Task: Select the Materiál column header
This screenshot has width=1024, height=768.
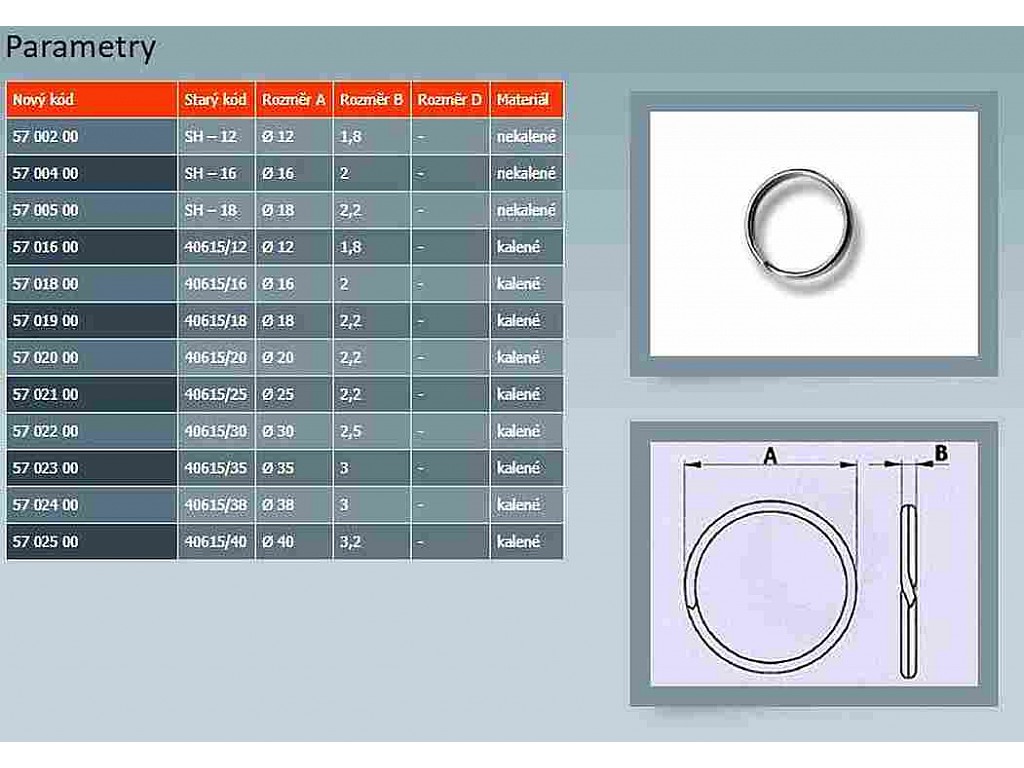Action: [x=523, y=100]
